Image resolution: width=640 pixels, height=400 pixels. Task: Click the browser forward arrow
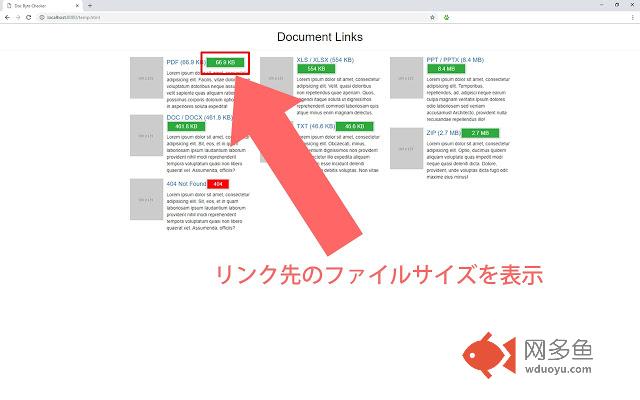pyautogui.click(x=17, y=17)
